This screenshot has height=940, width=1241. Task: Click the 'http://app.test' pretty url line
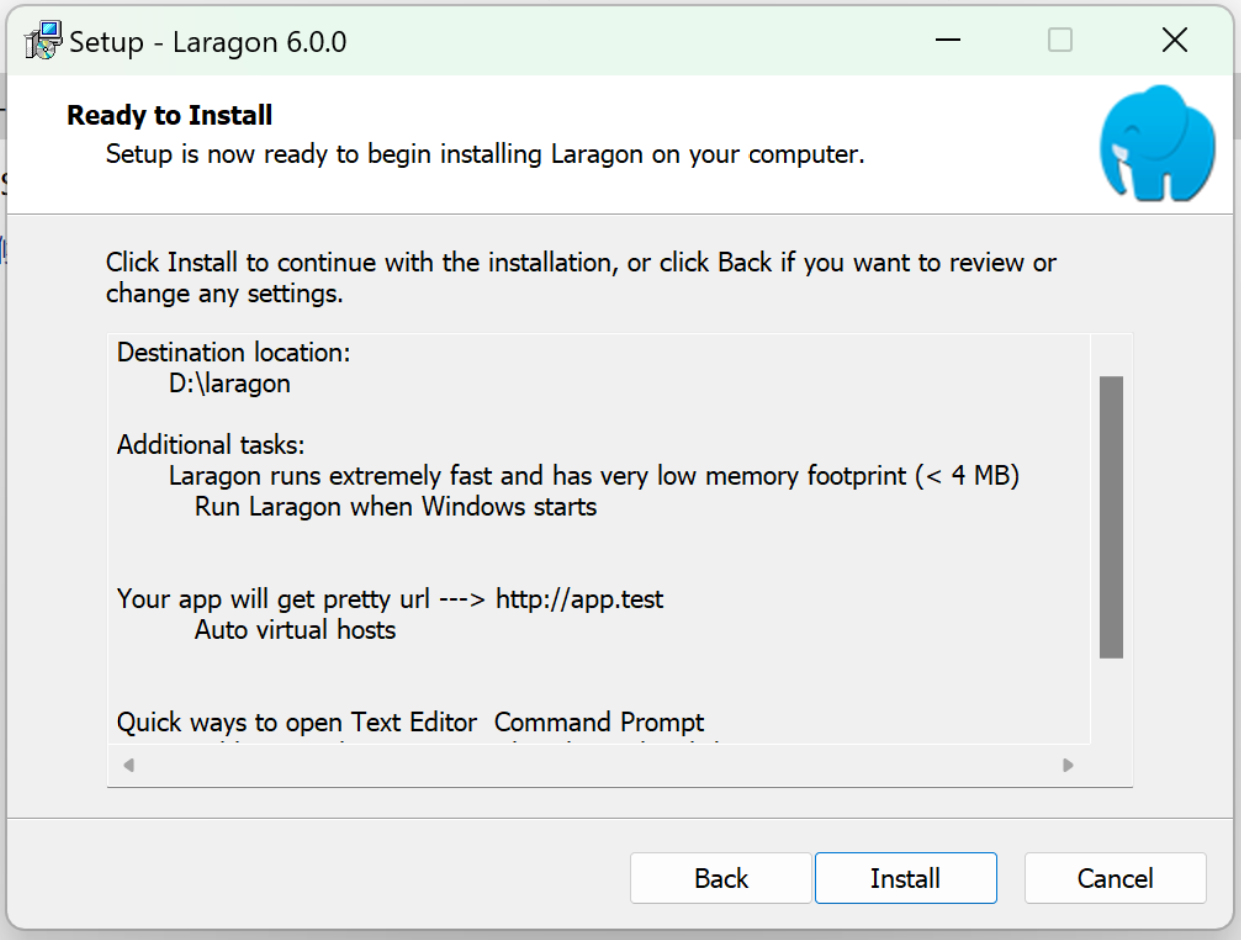coord(391,599)
